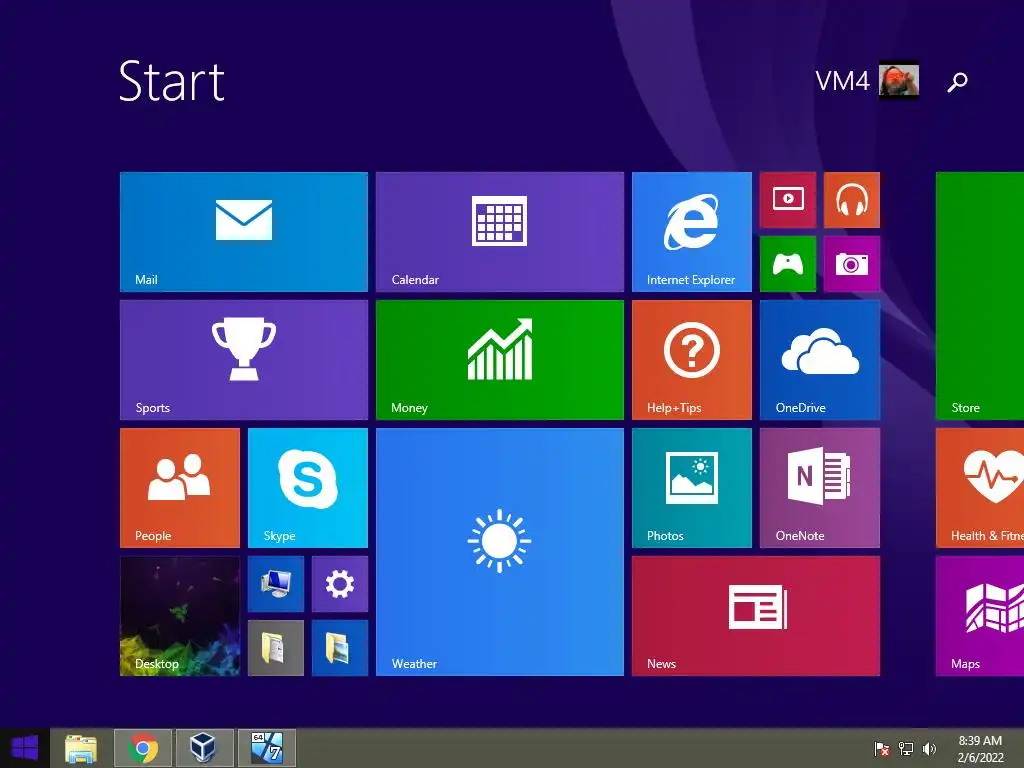Screen dimensions: 1024x768
Task: Launch the Skype tile
Action: [308, 488]
